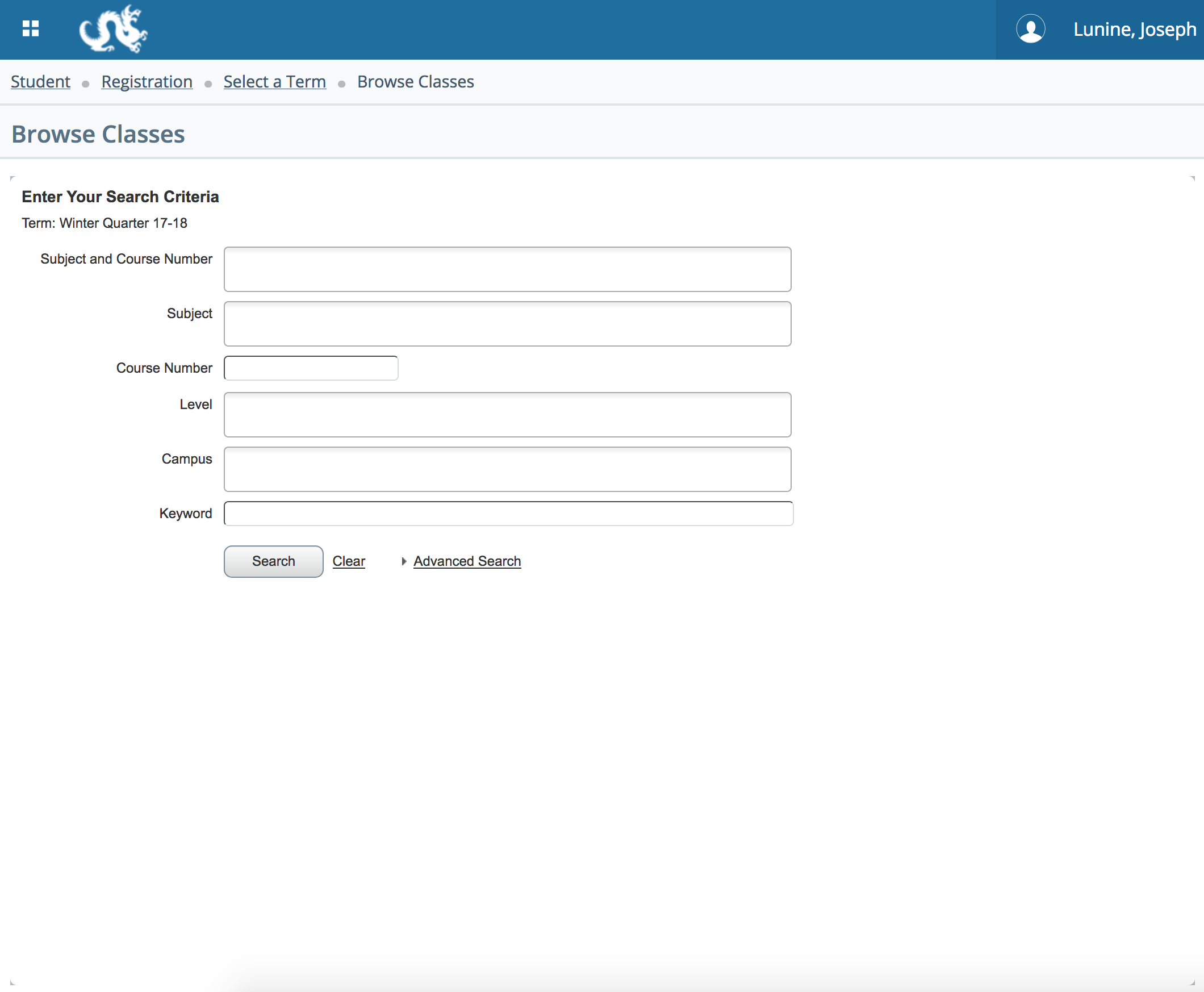This screenshot has width=1204, height=992.
Task: Open the four-square application menu
Action: pyautogui.click(x=31, y=28)
